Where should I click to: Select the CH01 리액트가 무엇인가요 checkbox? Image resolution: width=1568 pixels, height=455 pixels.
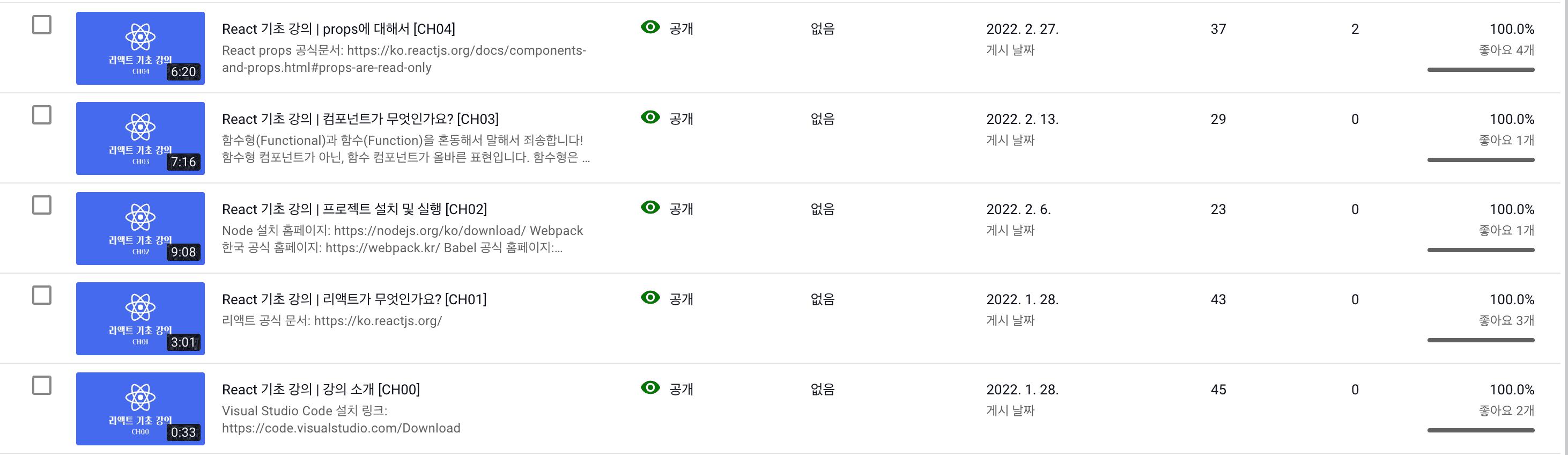(41, 296)
